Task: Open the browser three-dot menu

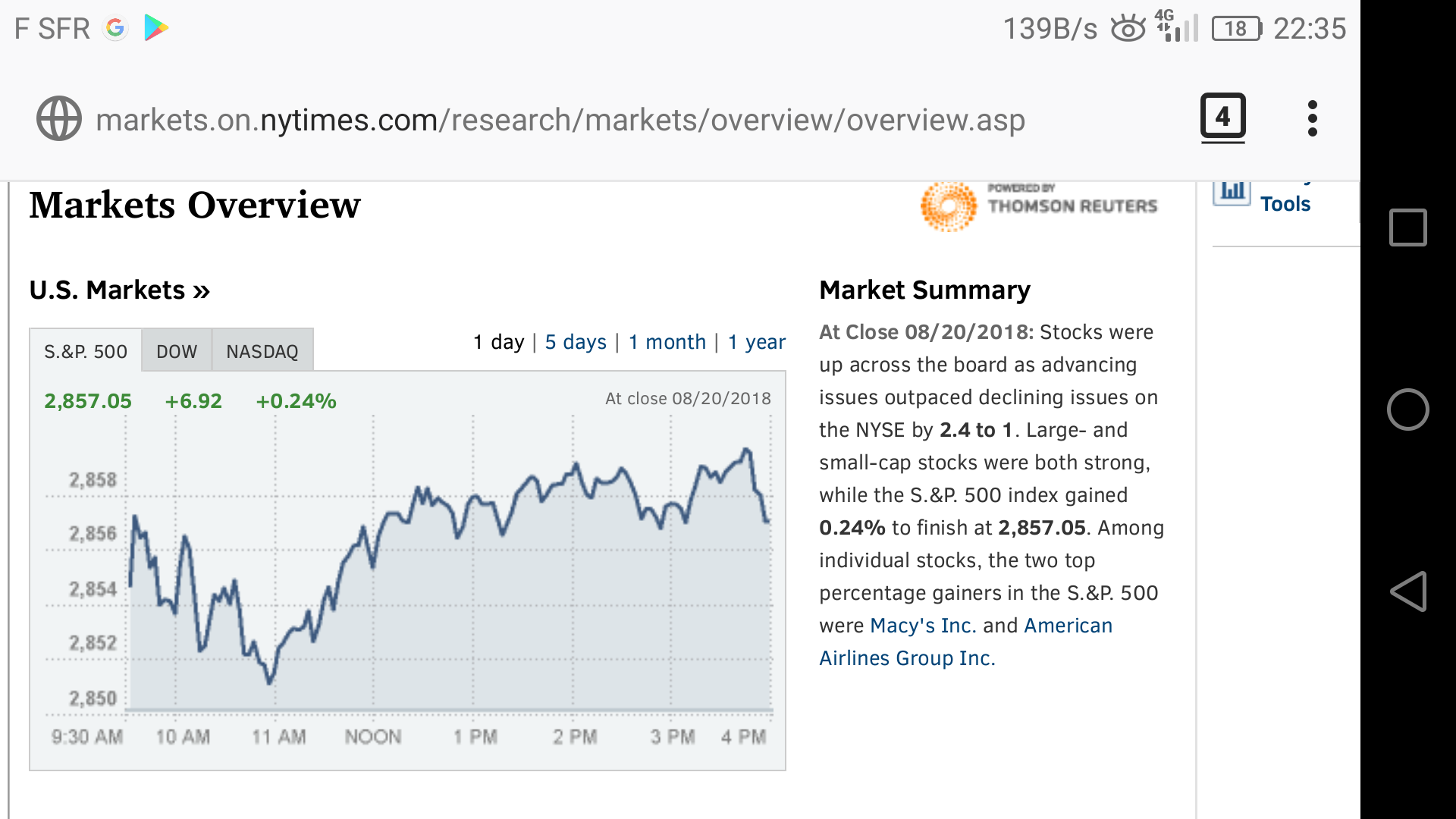Action: click(1313, 118)
